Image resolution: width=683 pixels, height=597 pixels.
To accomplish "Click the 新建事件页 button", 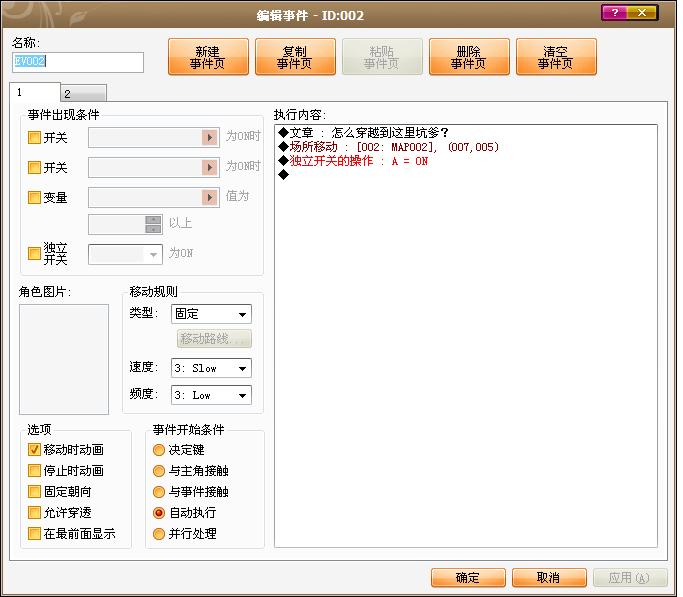I will tap(208, 57).
